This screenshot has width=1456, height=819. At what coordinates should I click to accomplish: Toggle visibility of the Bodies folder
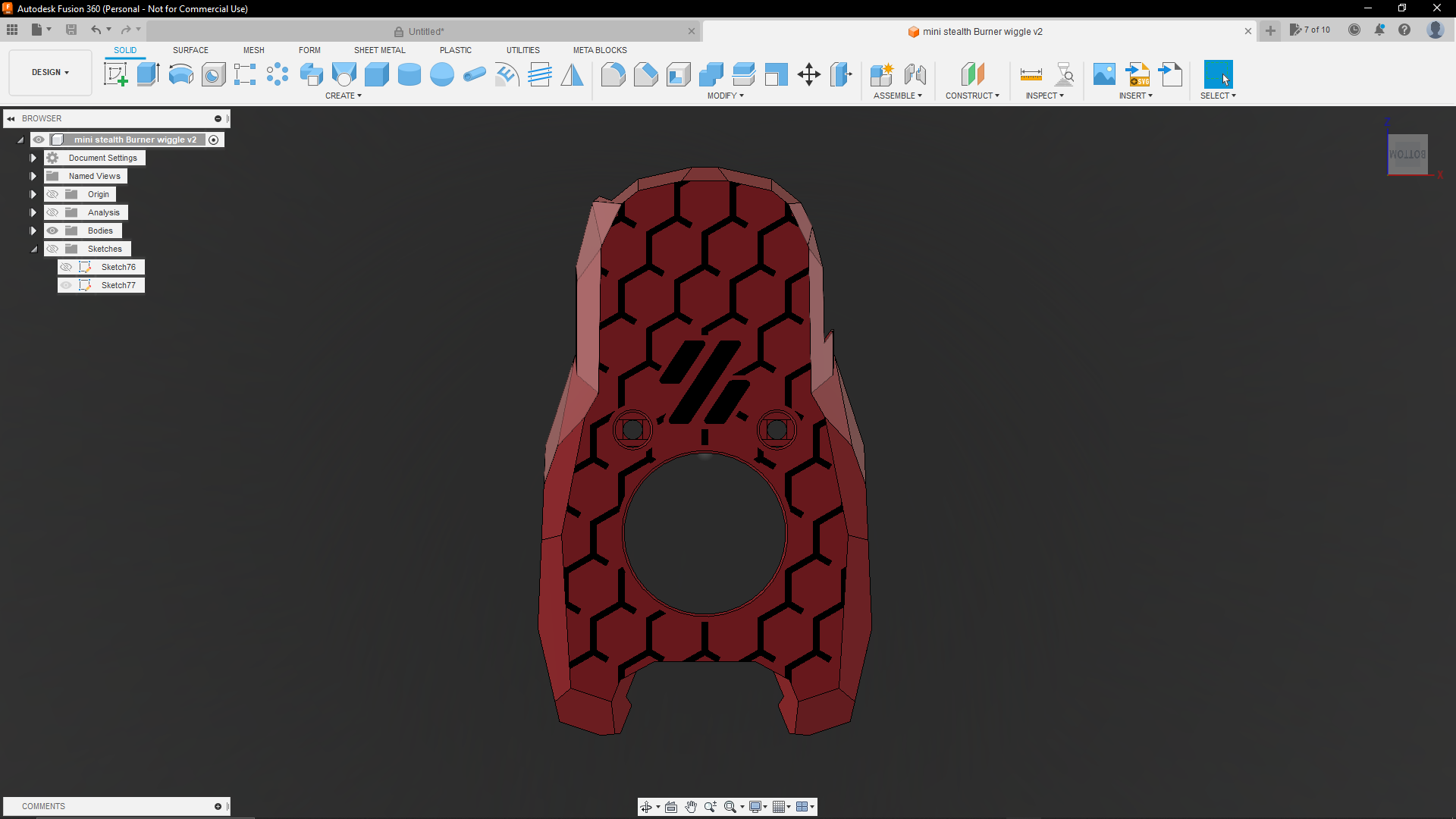tap(52, 231)
